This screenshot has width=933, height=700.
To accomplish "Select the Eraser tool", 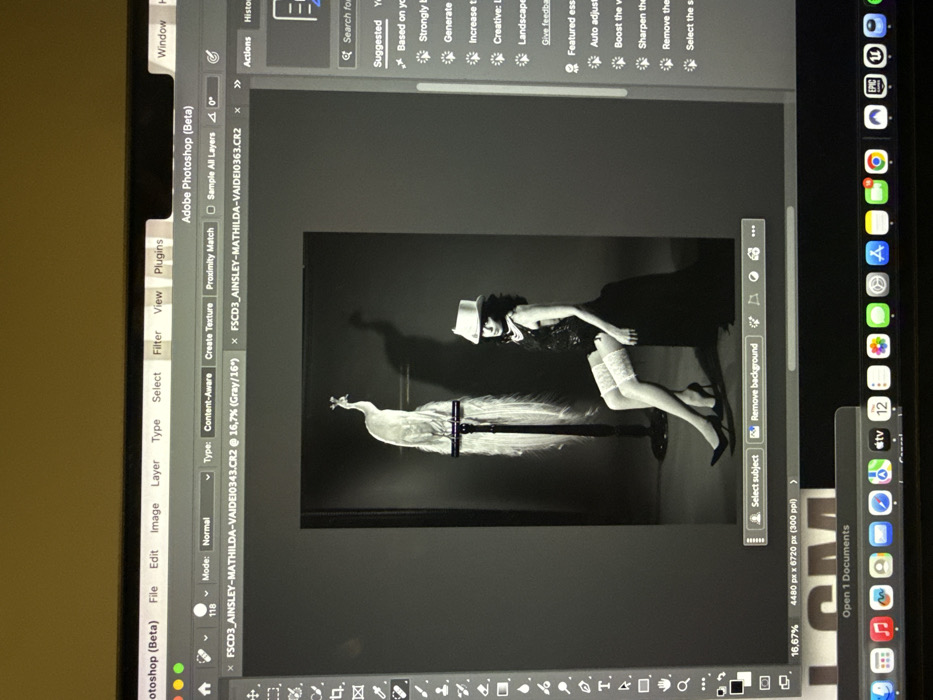I will [x=483, y=689].
